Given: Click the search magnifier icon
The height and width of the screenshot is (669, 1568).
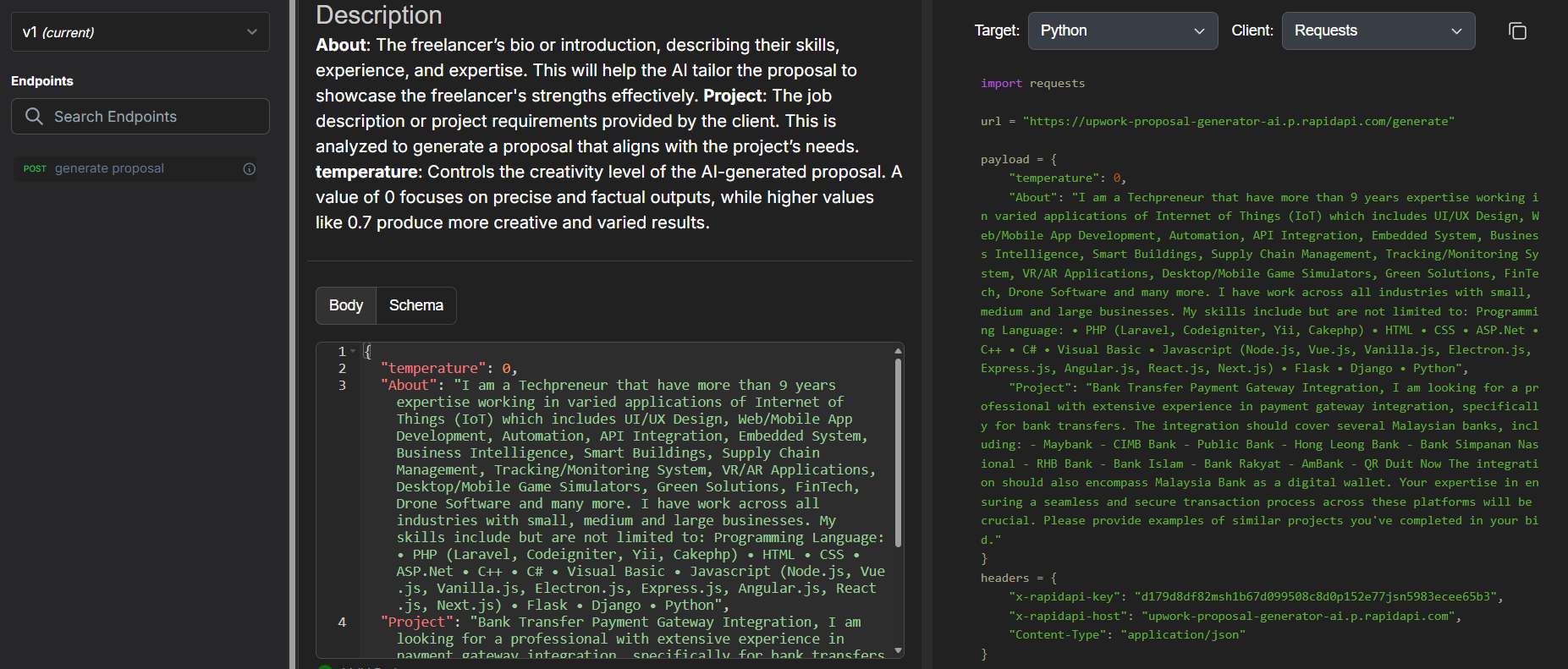Looking at the screenshot, I should (x=34, y=116).
